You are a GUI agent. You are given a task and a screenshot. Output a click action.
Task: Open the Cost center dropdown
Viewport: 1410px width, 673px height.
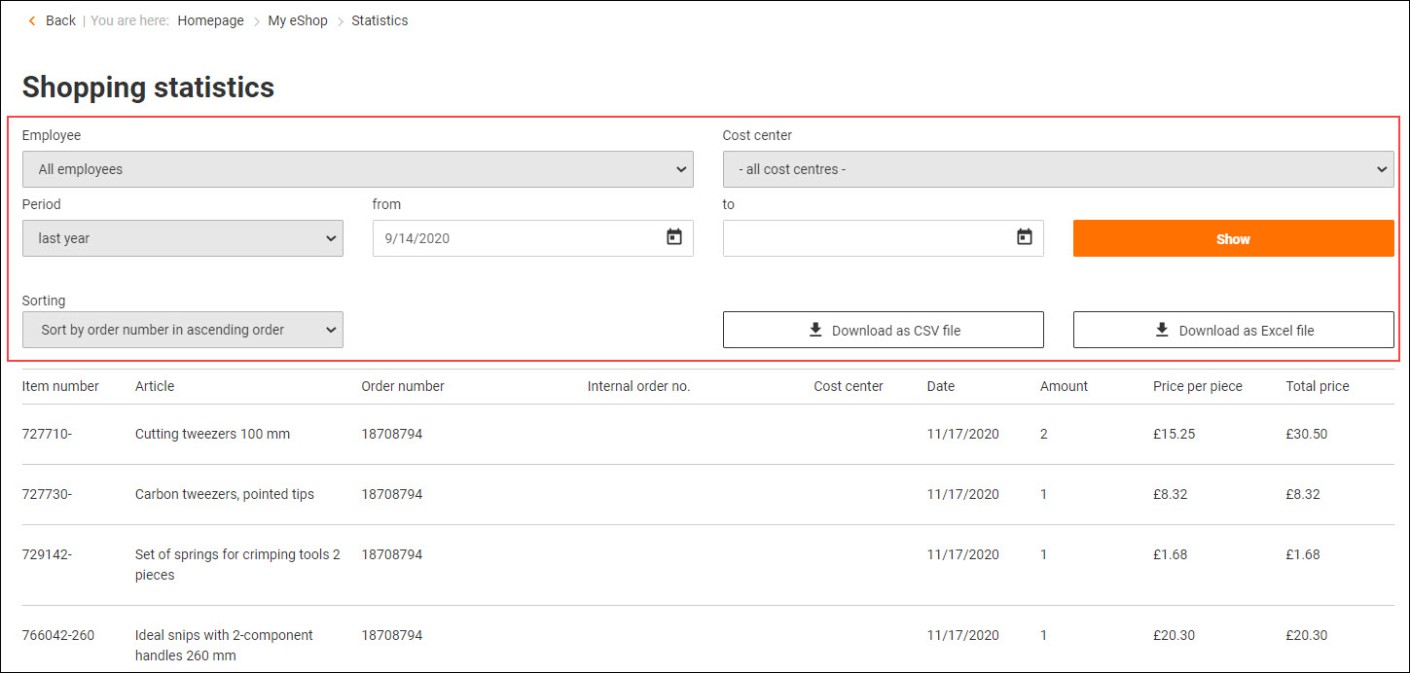[1057, 170]
